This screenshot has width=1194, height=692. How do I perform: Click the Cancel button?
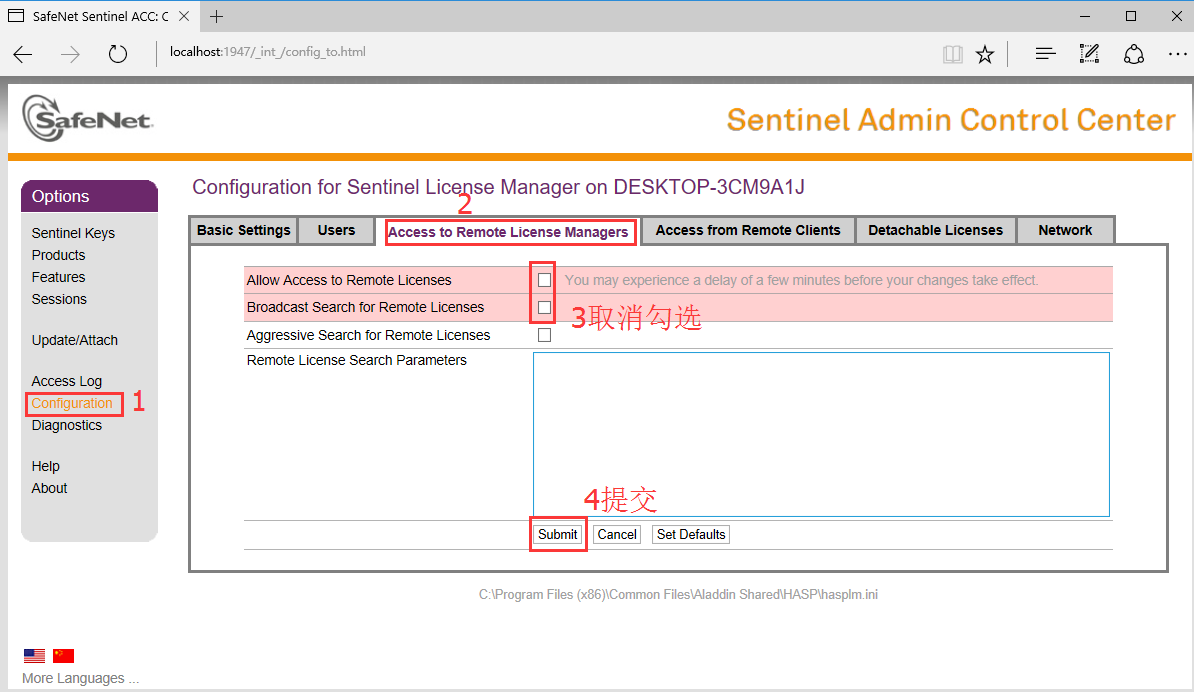click(617, 534)
